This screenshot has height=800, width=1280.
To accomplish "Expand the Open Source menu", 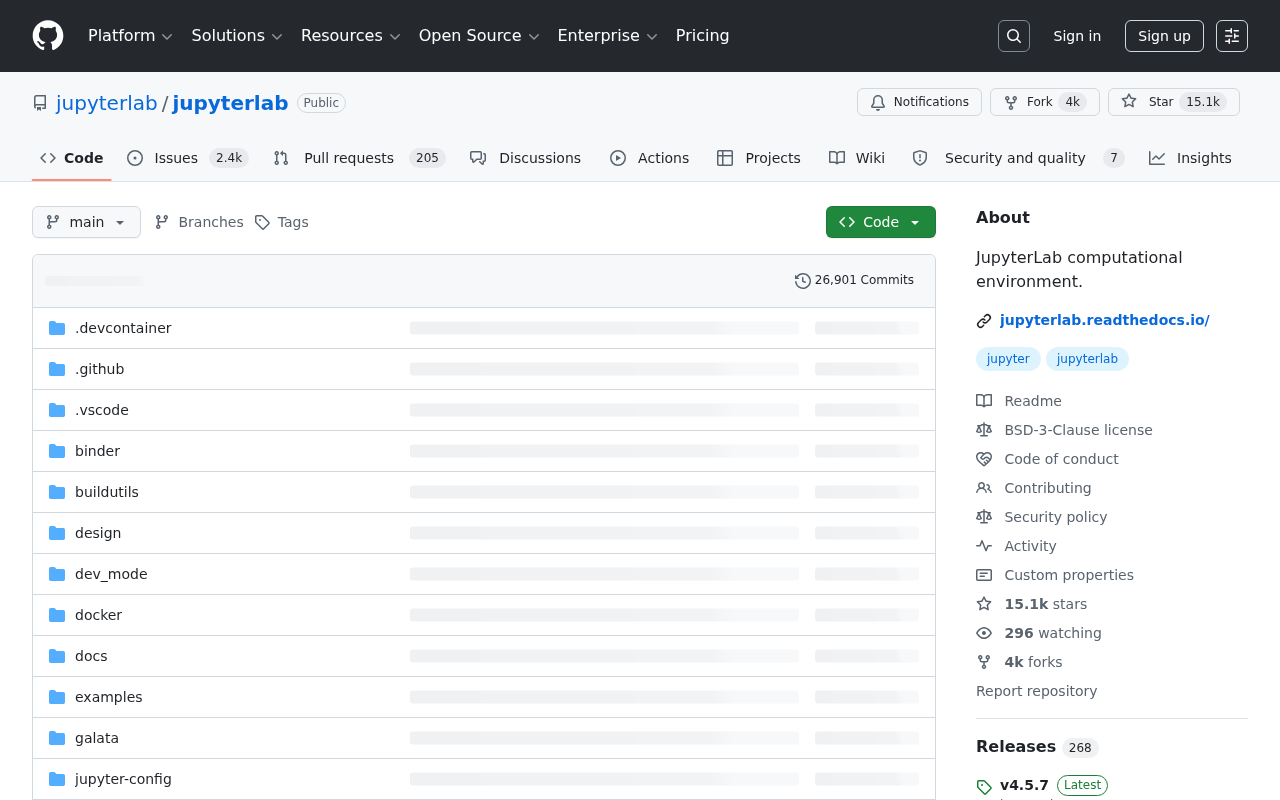I will tap(479, 36).
